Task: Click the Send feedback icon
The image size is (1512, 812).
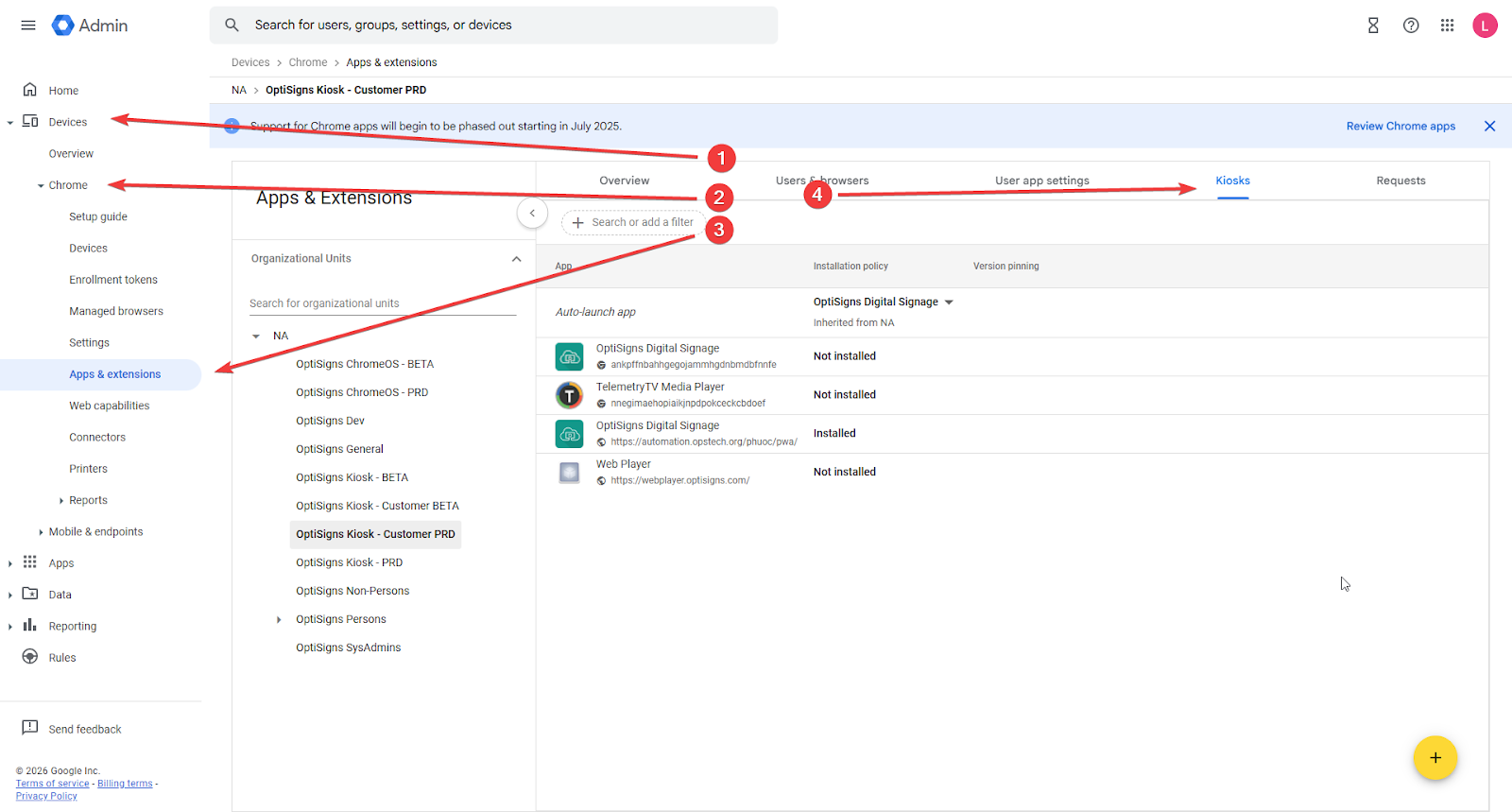Action: (30, 728)
